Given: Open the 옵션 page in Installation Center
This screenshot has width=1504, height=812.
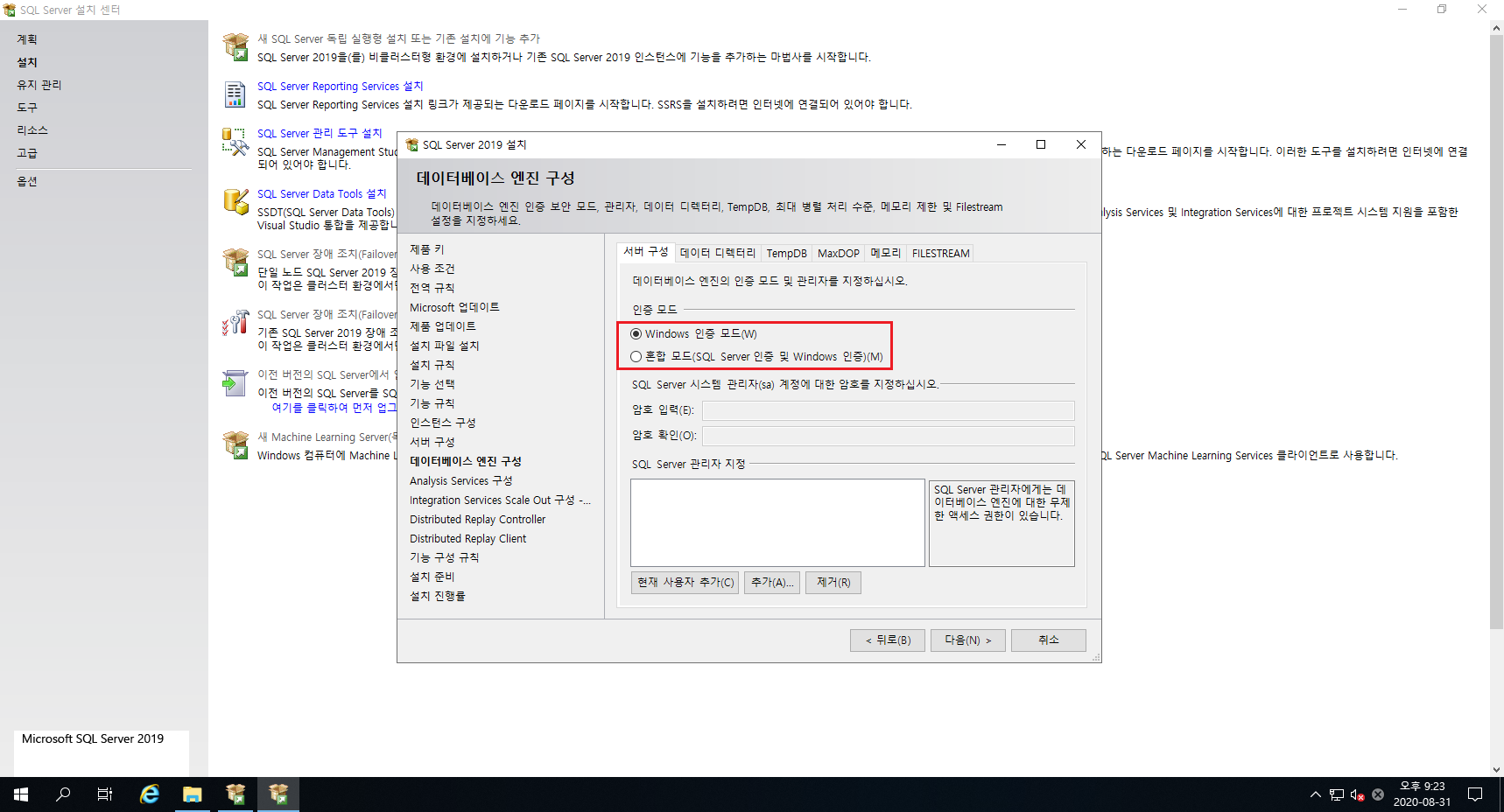Looking at the screenshot, I should (27, 181).
